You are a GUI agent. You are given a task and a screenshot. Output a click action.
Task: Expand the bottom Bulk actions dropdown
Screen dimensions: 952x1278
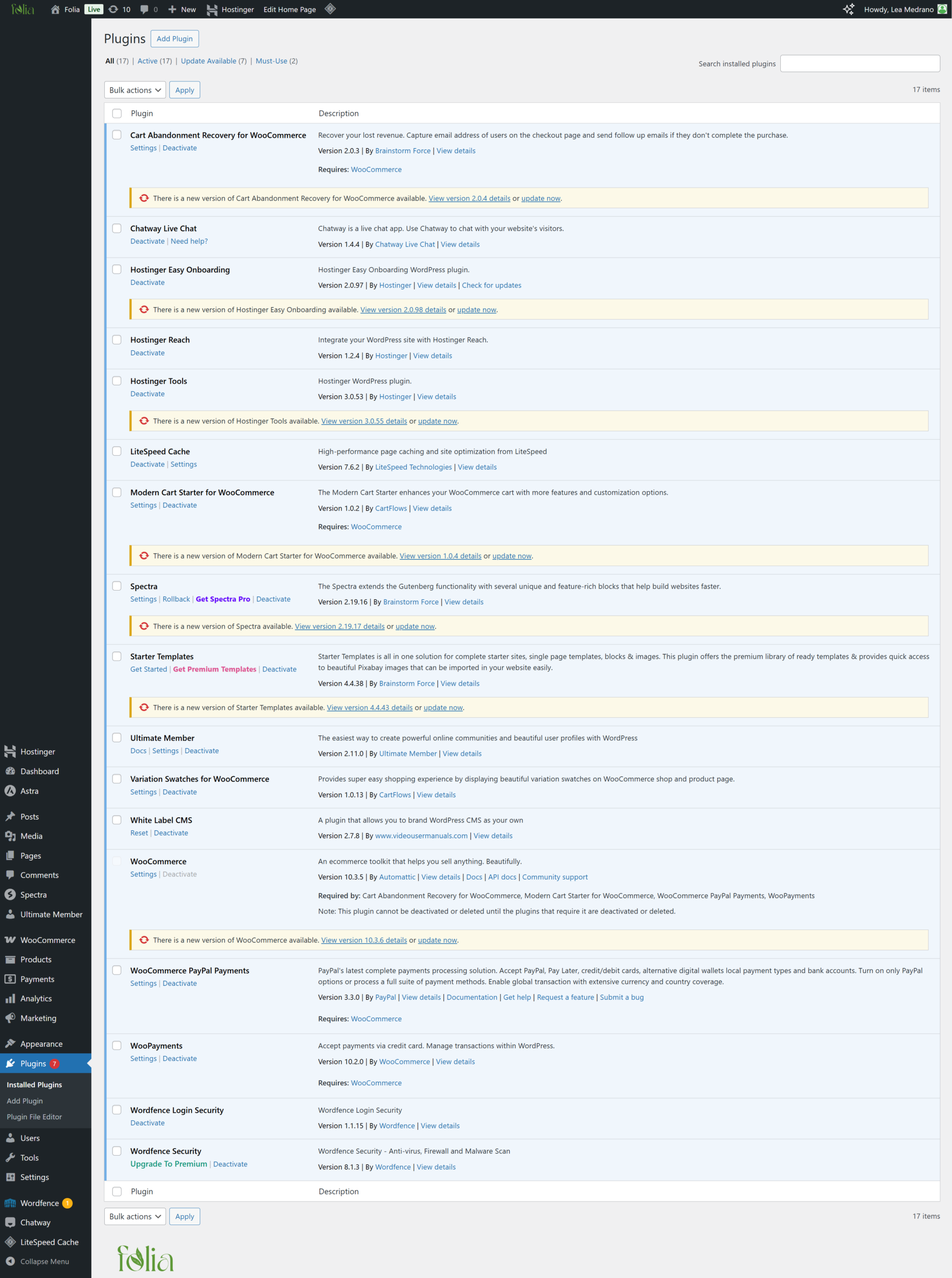[135, 1216]
